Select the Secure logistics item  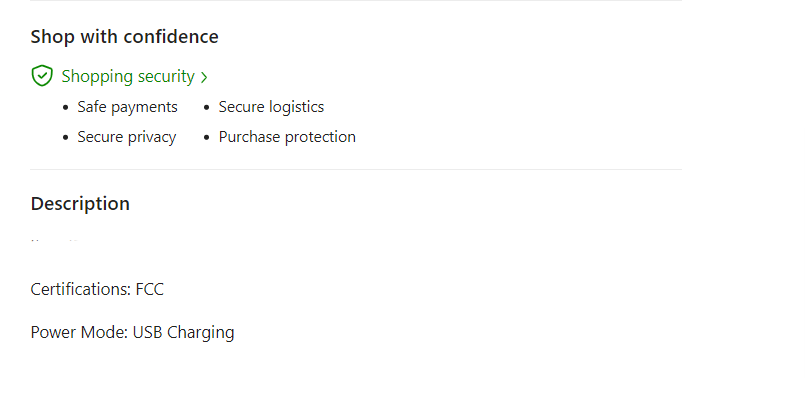coord(271,107)
